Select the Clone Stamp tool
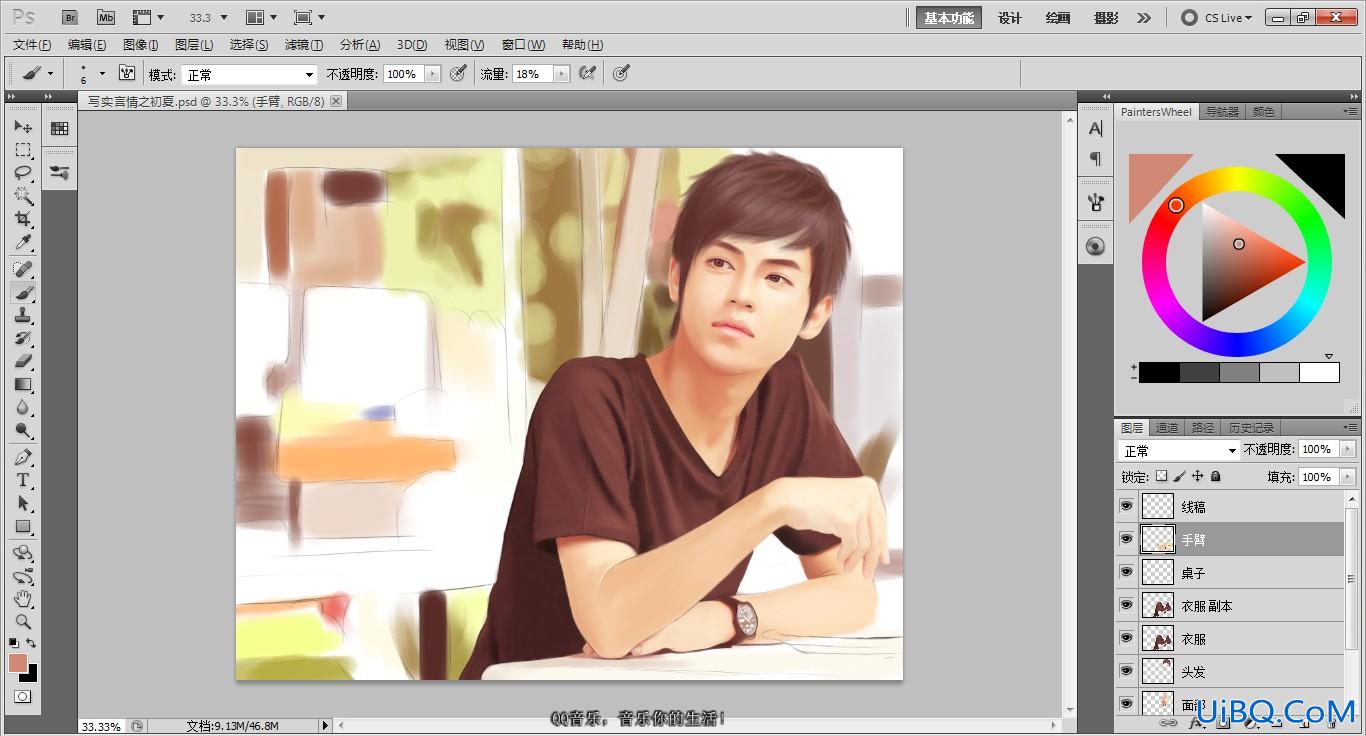 pyautogui.click(x=23, y=315)
